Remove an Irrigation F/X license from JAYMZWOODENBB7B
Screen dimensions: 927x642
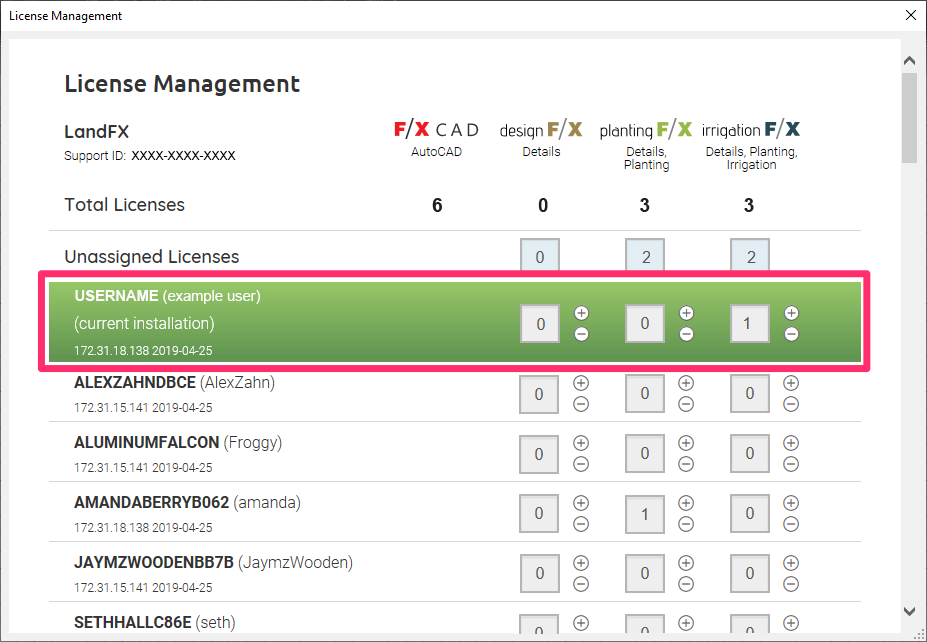pyautogui.click(x=791, y=584)
